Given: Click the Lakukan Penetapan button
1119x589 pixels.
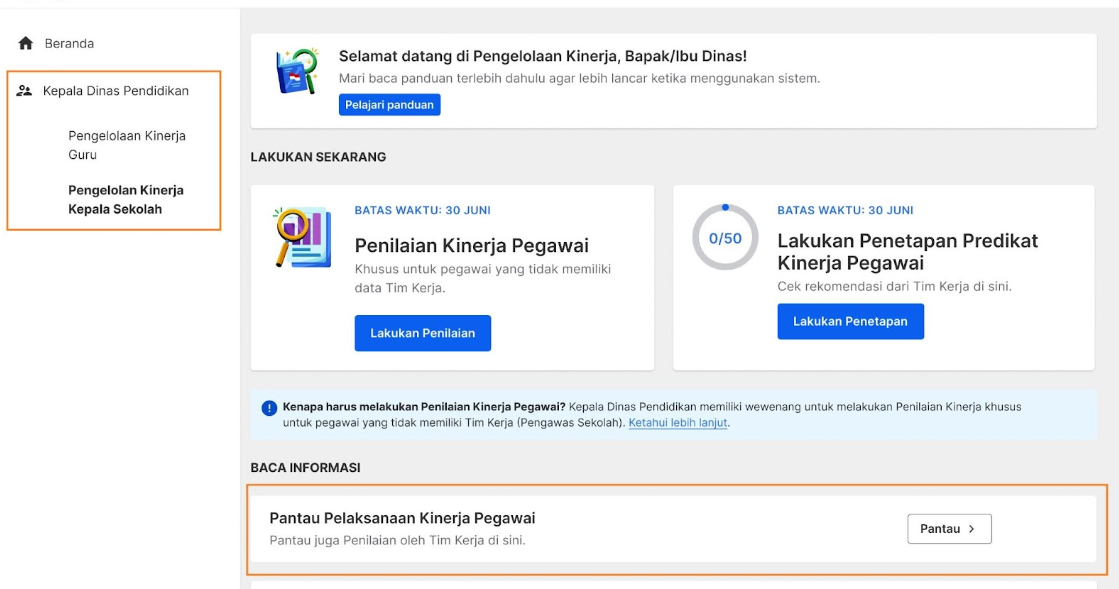Looking at the screenshot, I should 850,321.
